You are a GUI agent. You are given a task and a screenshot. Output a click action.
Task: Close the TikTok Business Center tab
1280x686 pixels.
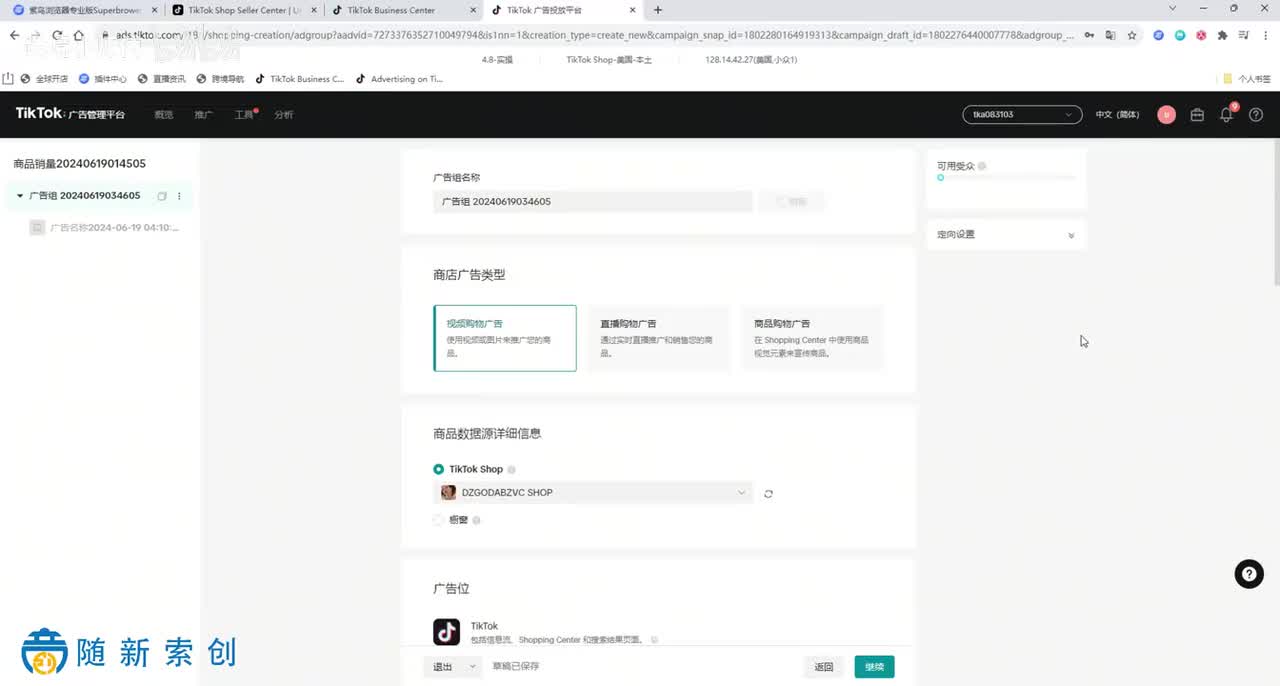point(471,10)
